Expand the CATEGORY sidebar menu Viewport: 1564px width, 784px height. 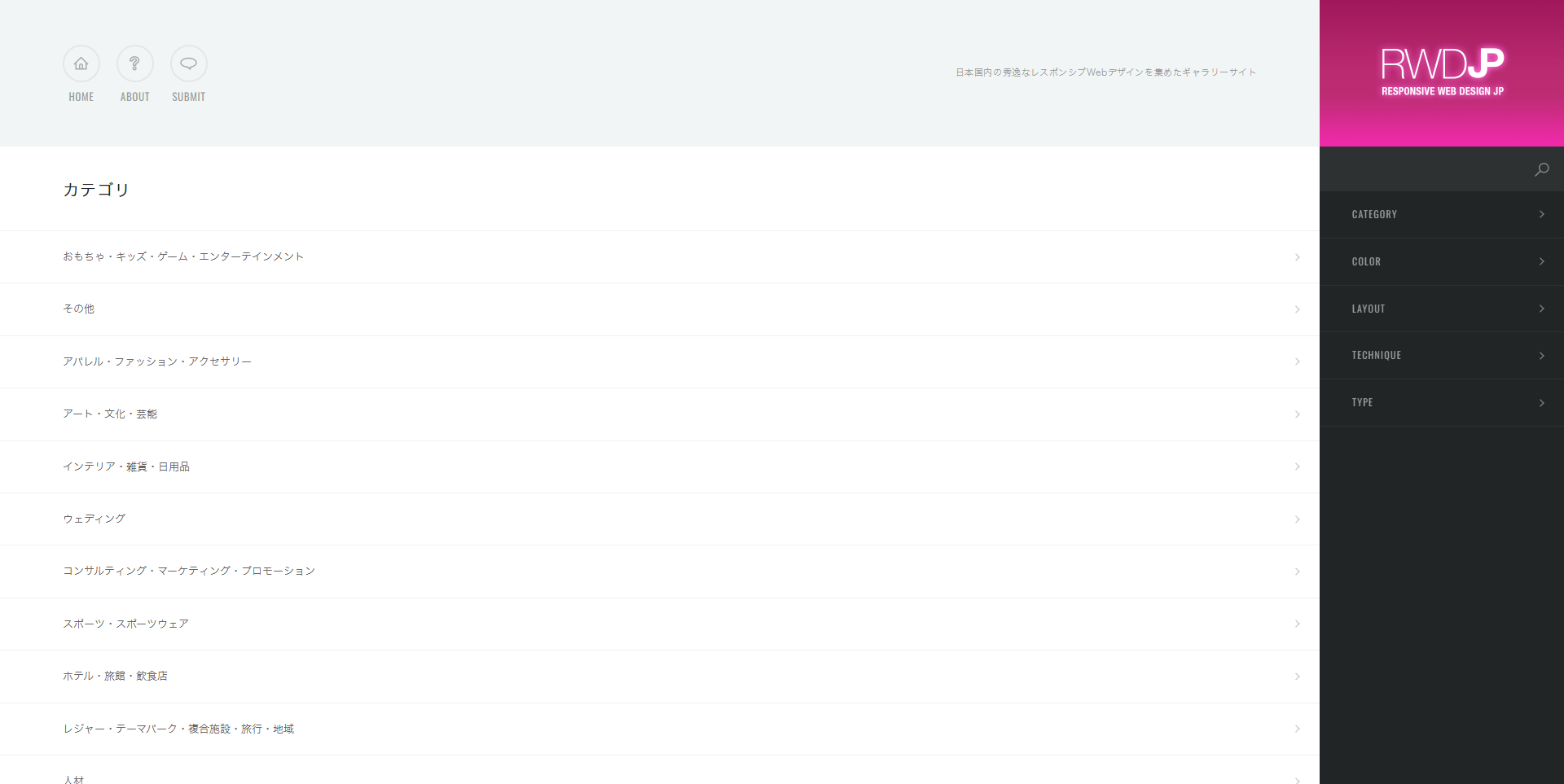click(x=1442, y=215)
